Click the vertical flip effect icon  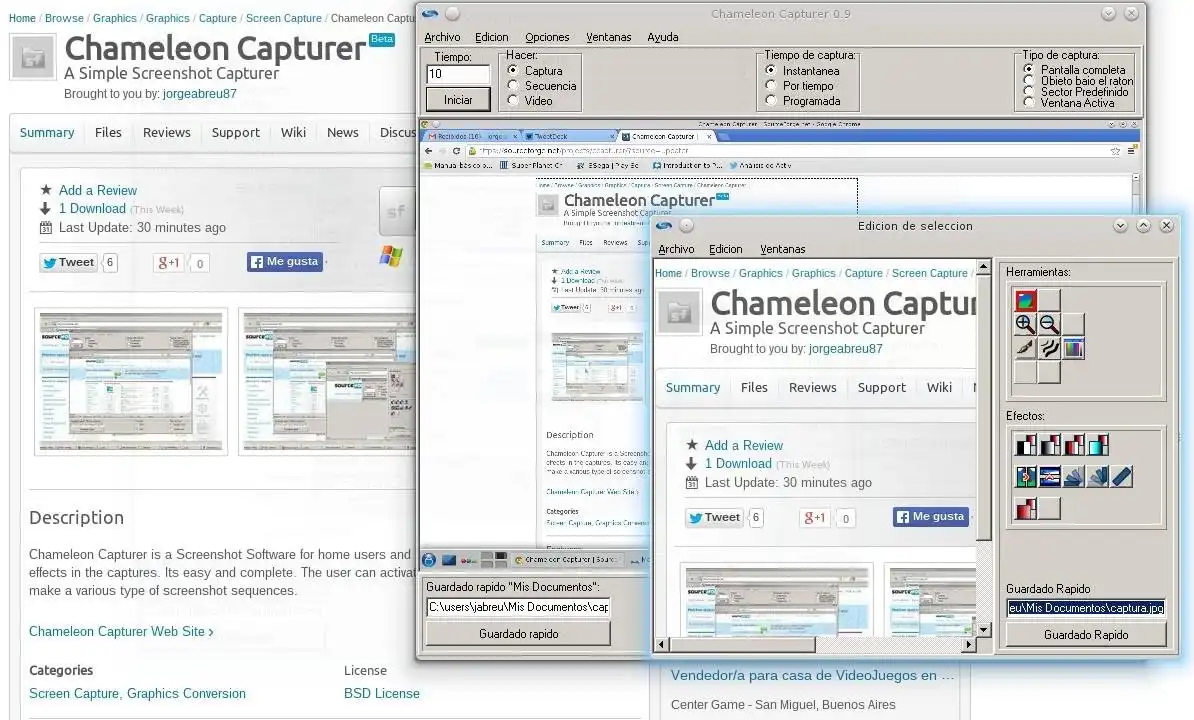[1050, 476]
